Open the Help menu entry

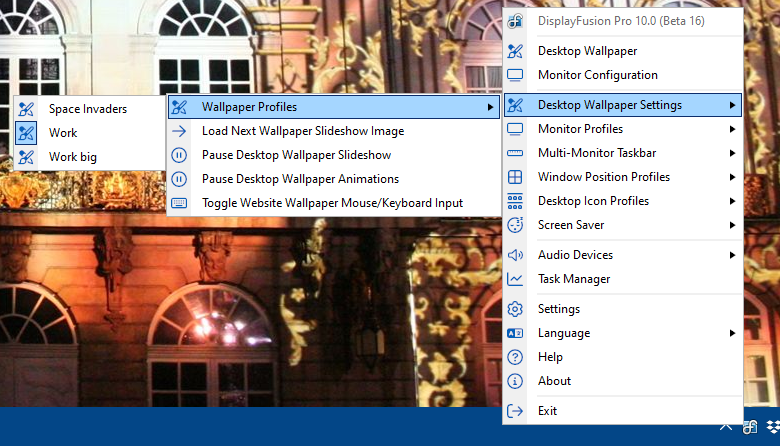coord(623,357)
